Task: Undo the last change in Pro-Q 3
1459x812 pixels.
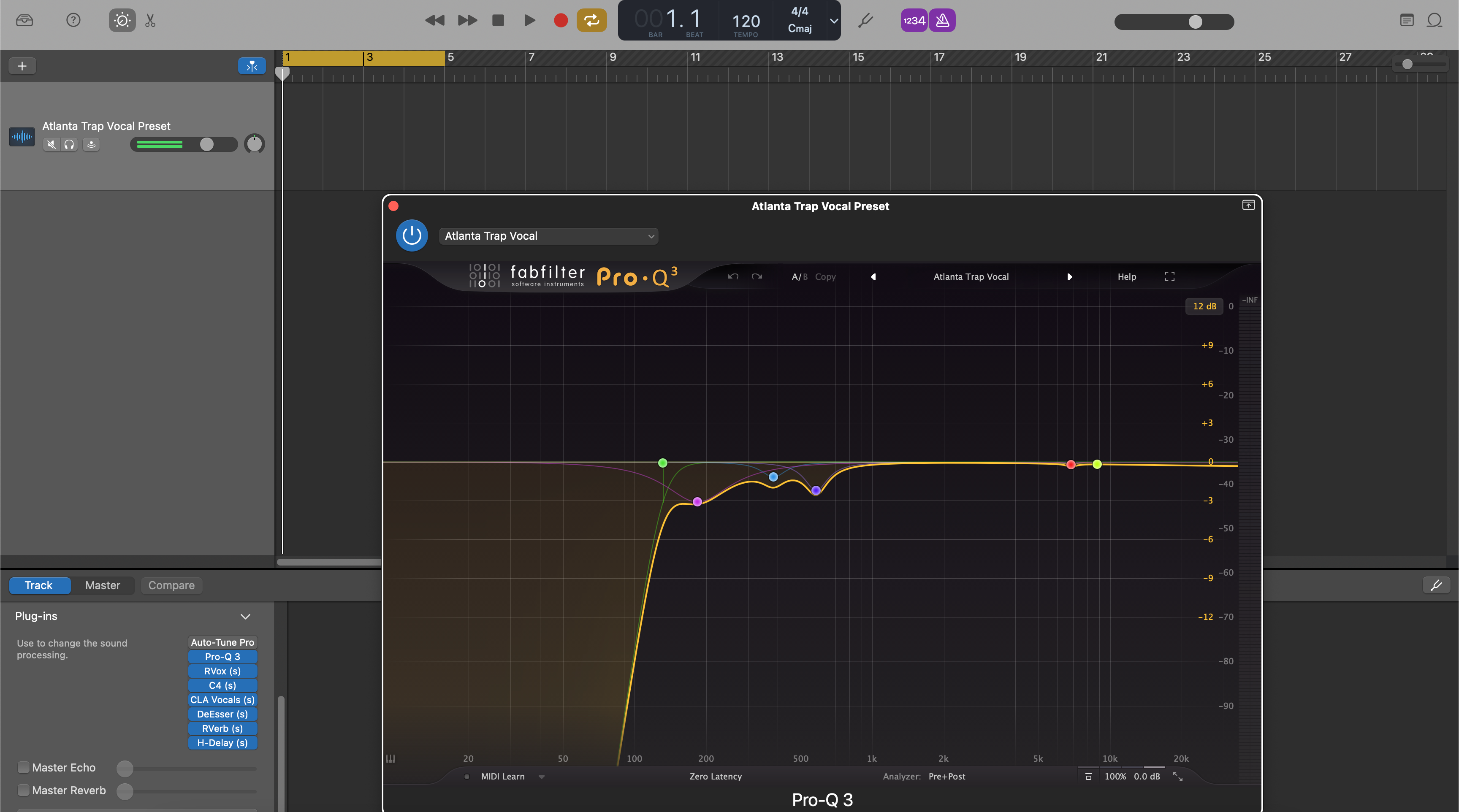Action: coord(732,277)
